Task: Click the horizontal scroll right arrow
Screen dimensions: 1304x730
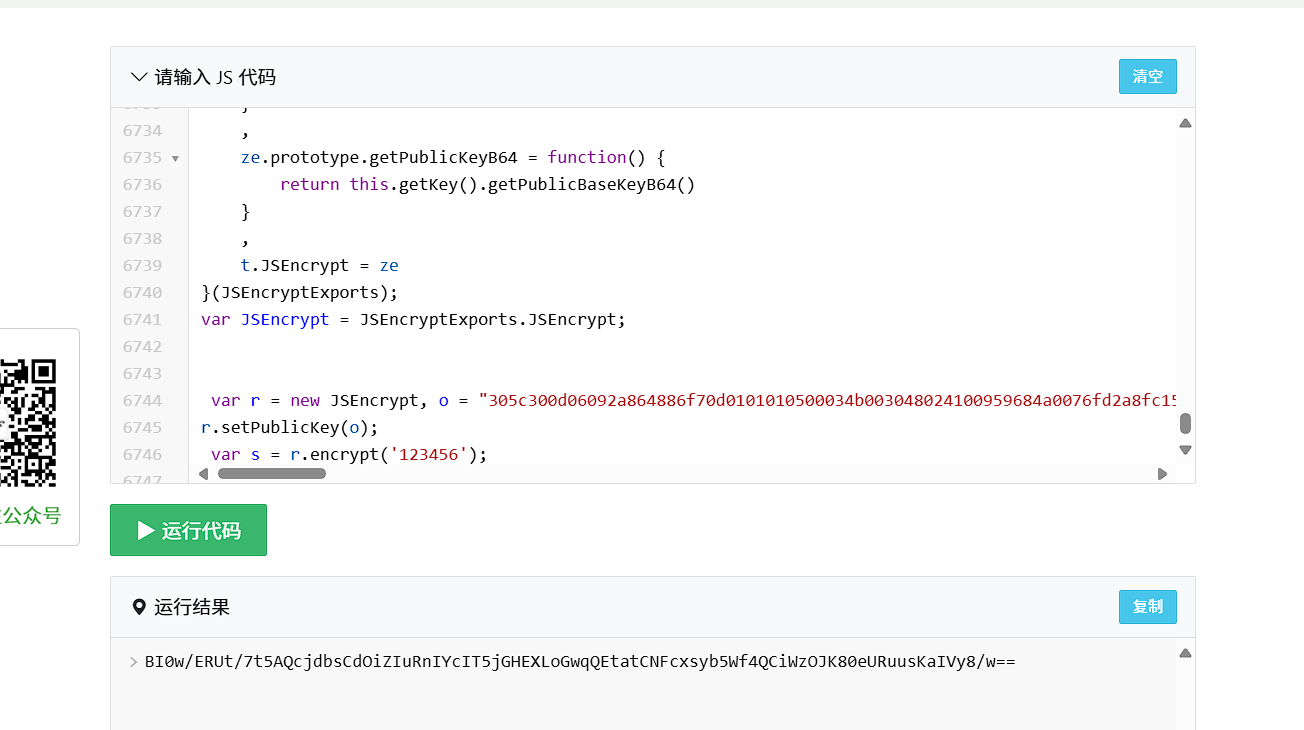Action: pyautogui.click(x=1162, y=474)
